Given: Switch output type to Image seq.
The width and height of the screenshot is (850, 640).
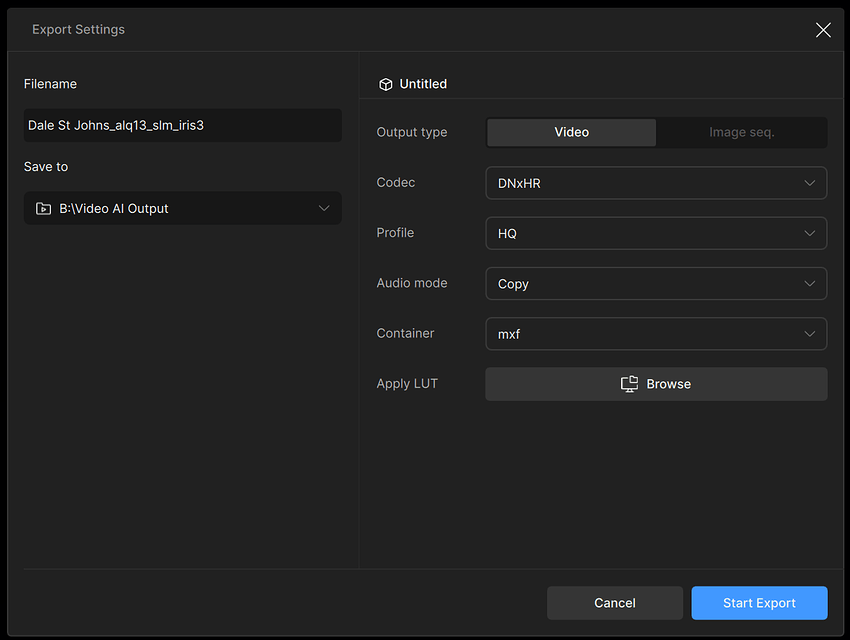Looking at the screenshot, I should click(x=741, y=132).
